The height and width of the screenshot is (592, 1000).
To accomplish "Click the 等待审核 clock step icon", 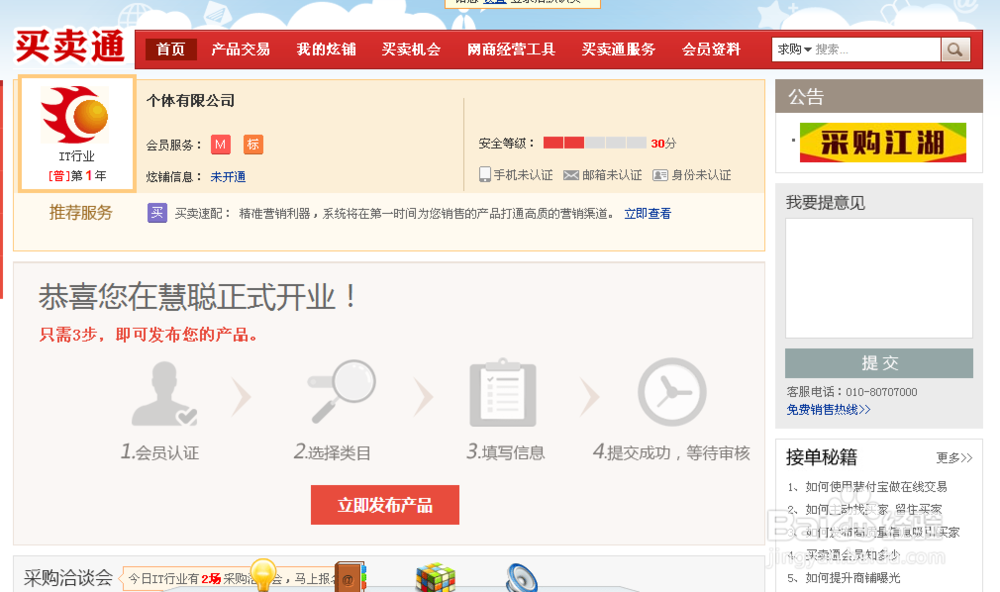I will (x=672, y=392).
